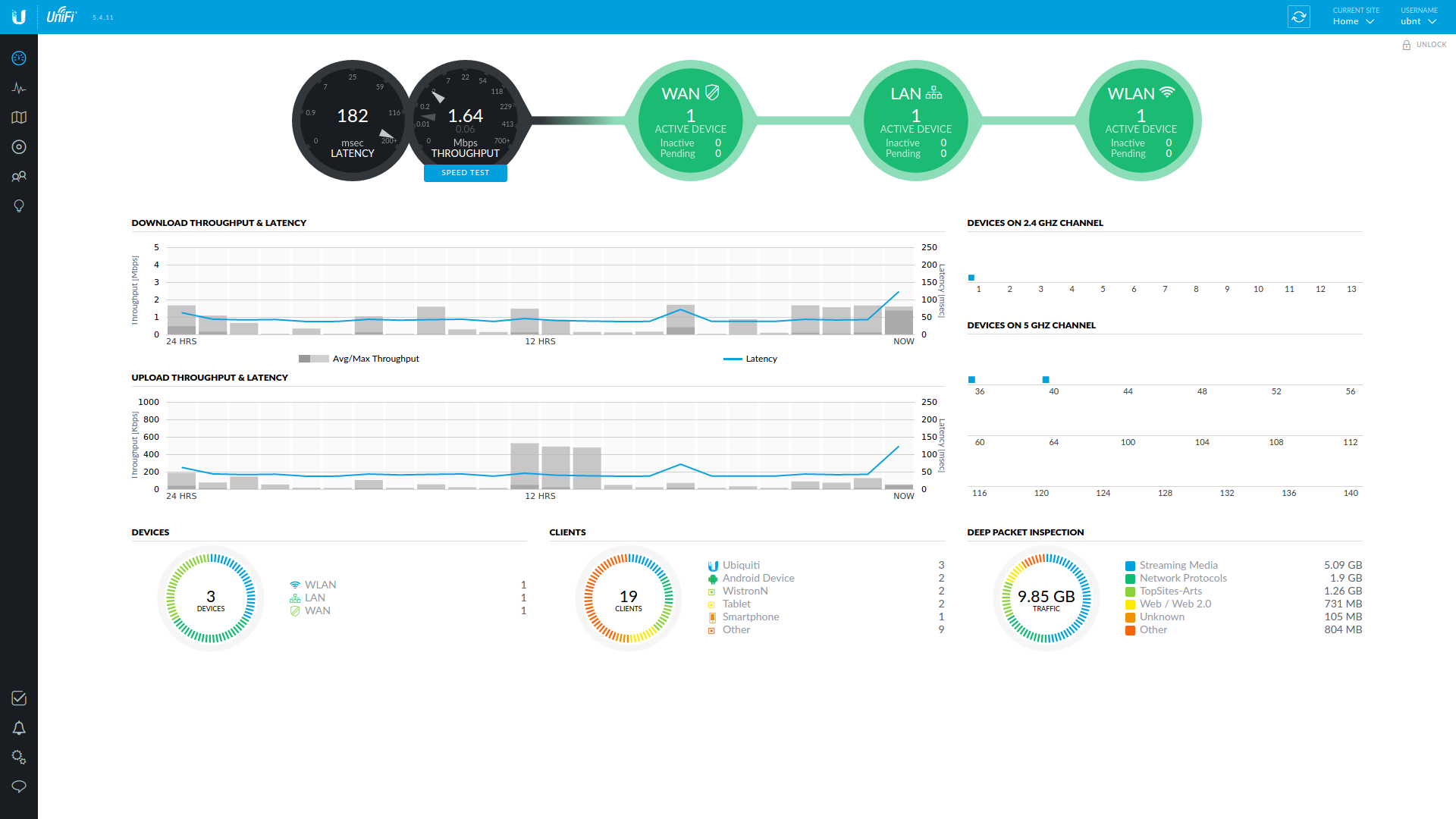The height and width of the screenshot is (819, 1456).
Task: Click the Devices panel icon
Action: pyautogui.click(x=18, y=146)
